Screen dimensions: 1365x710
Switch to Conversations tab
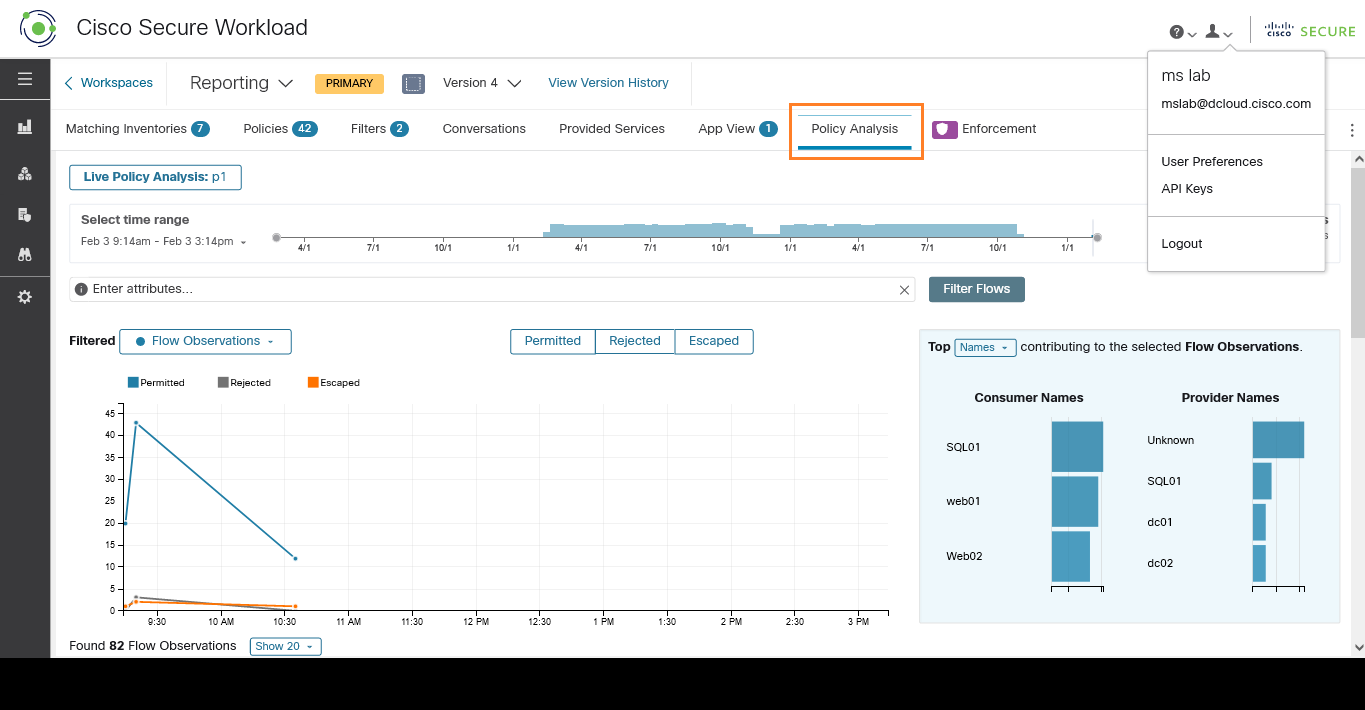pyautogui.click(x=484, y=129)
